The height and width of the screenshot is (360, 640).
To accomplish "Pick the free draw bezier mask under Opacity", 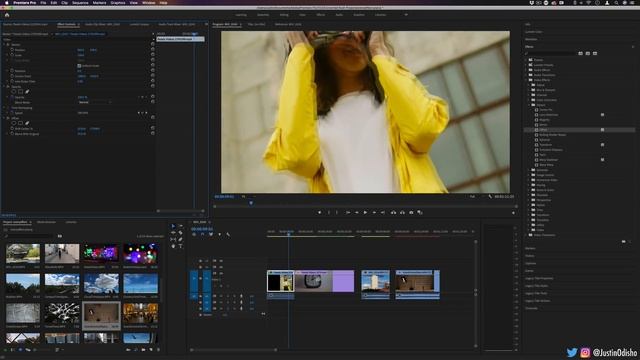I will pyautogui.click(x=27, y=92).
